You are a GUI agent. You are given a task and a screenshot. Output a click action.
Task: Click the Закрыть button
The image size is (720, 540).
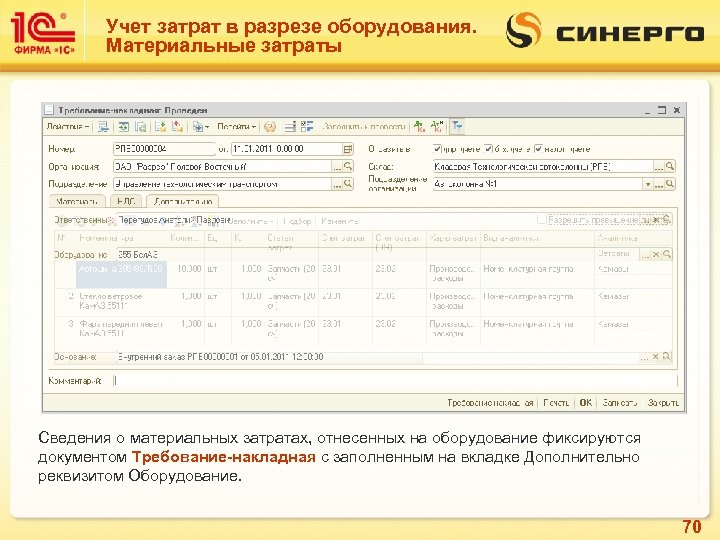tap(663, 403)
